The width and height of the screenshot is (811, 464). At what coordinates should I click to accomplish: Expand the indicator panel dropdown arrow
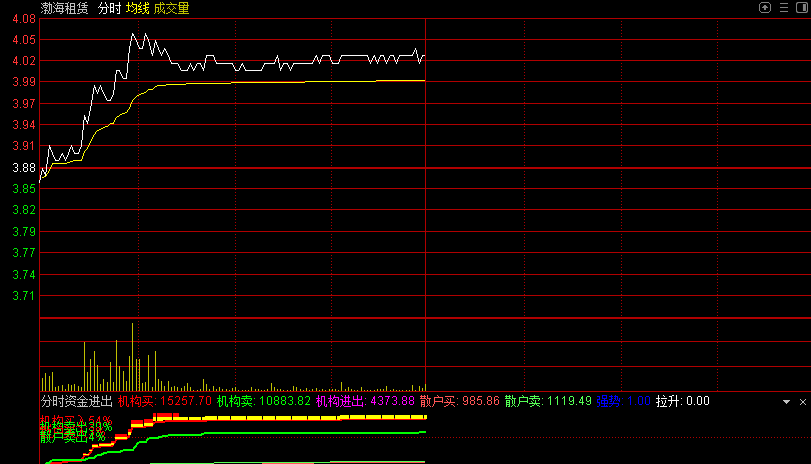[786, 401]
